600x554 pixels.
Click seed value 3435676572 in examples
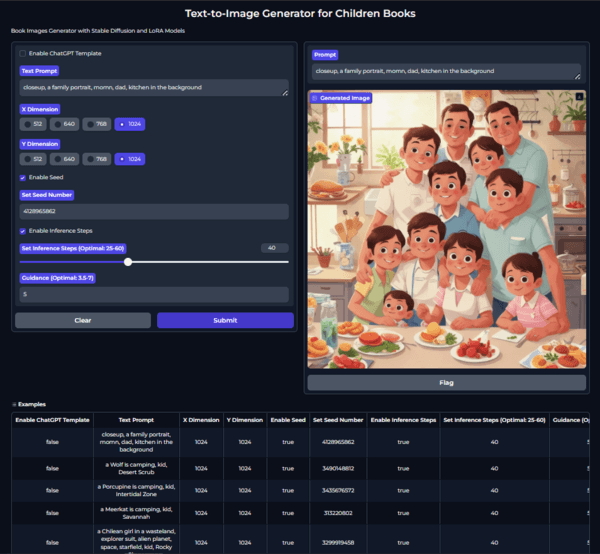pos(338,491)
